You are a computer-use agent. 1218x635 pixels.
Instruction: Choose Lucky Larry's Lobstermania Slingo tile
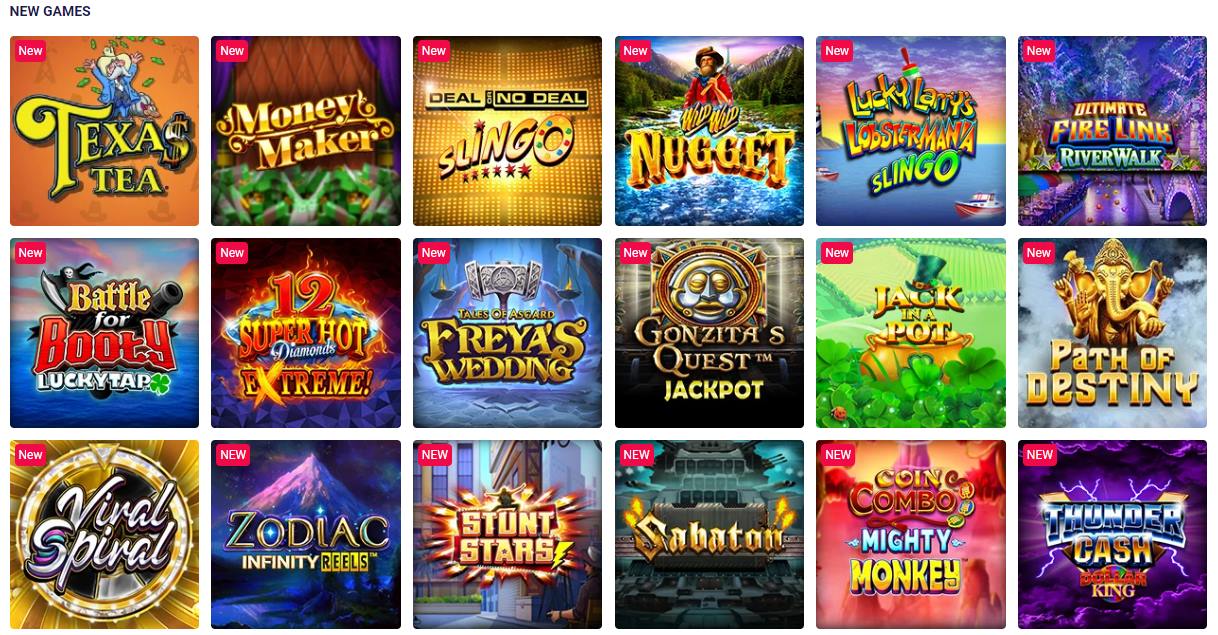(911, 131)
